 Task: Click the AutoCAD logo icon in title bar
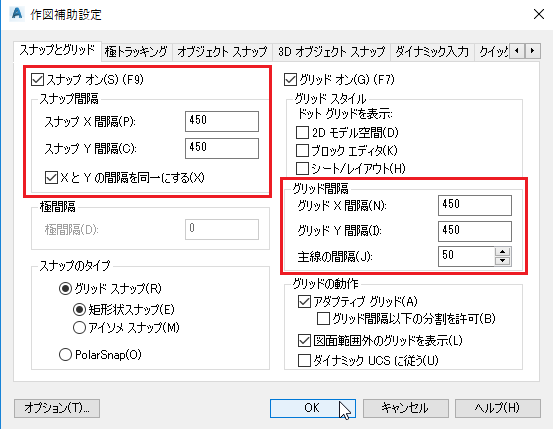[x=17, y=13]
